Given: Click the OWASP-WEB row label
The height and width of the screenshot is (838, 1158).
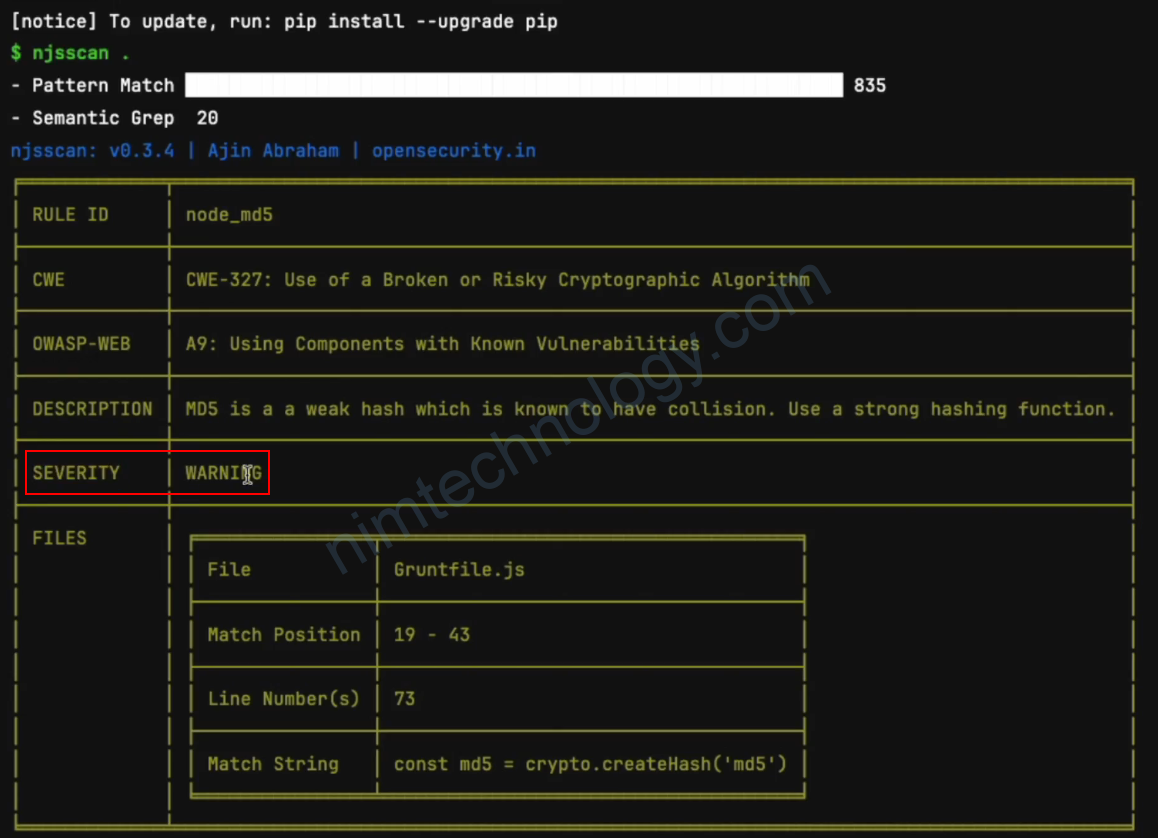Looking at the screenshot, I should point(81,344).
